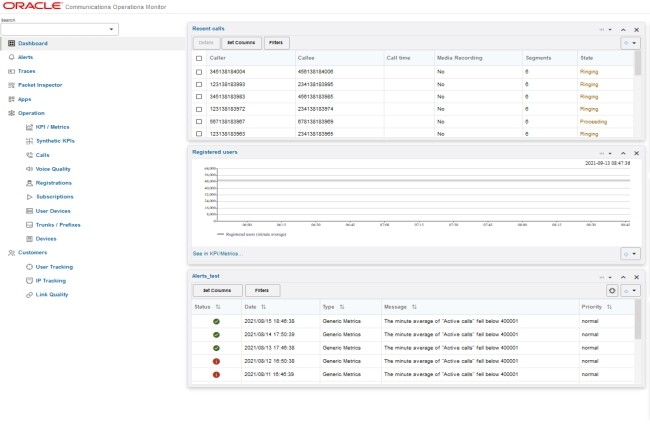Open refresh dropdown in Recent calls toolbar
The image size is (650, 433).
click(x=630, y=43)
